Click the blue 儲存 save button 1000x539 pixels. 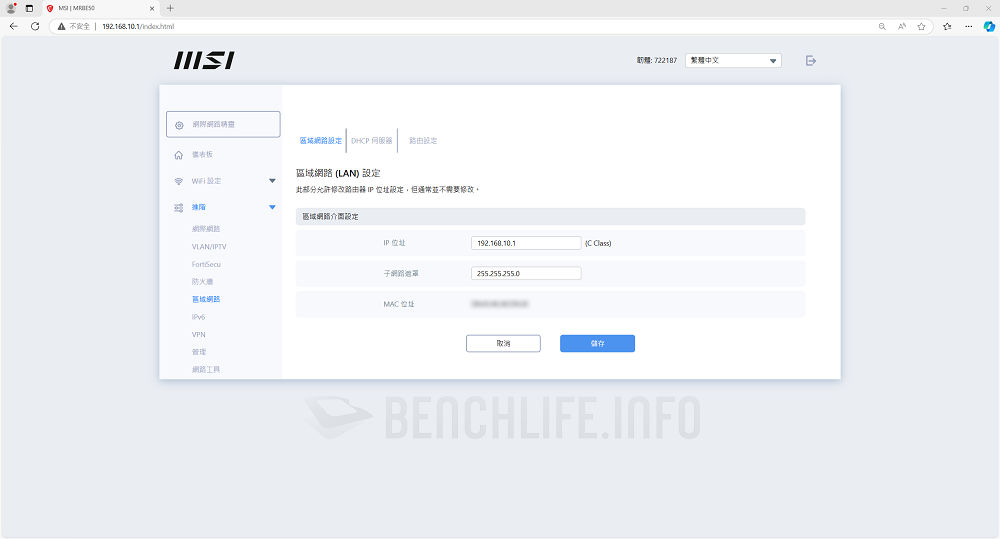pyautogui.click(x=598, y=343)
